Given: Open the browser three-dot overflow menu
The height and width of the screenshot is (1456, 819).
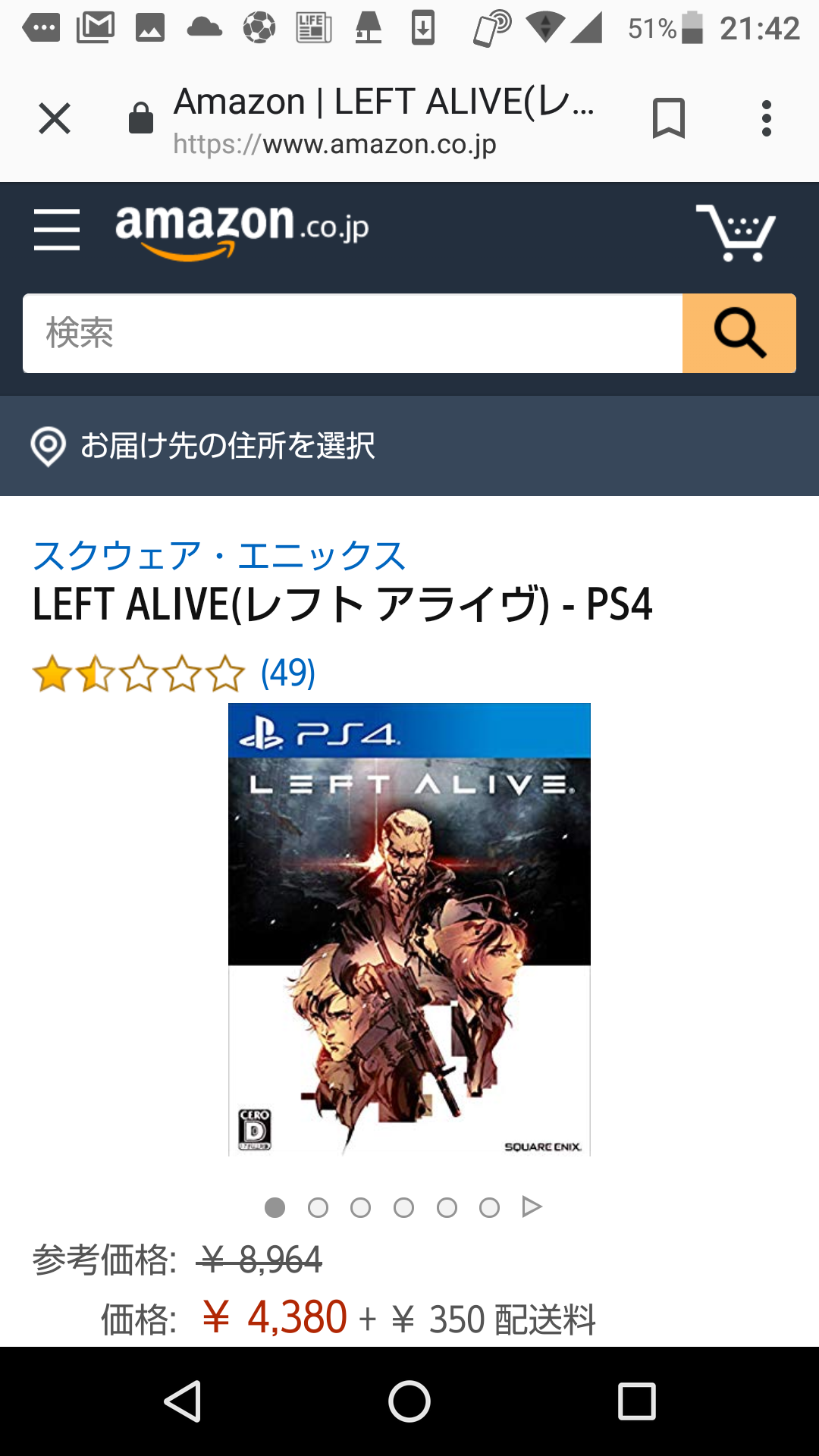Looking at the screenshot, I should coord(767,118).
